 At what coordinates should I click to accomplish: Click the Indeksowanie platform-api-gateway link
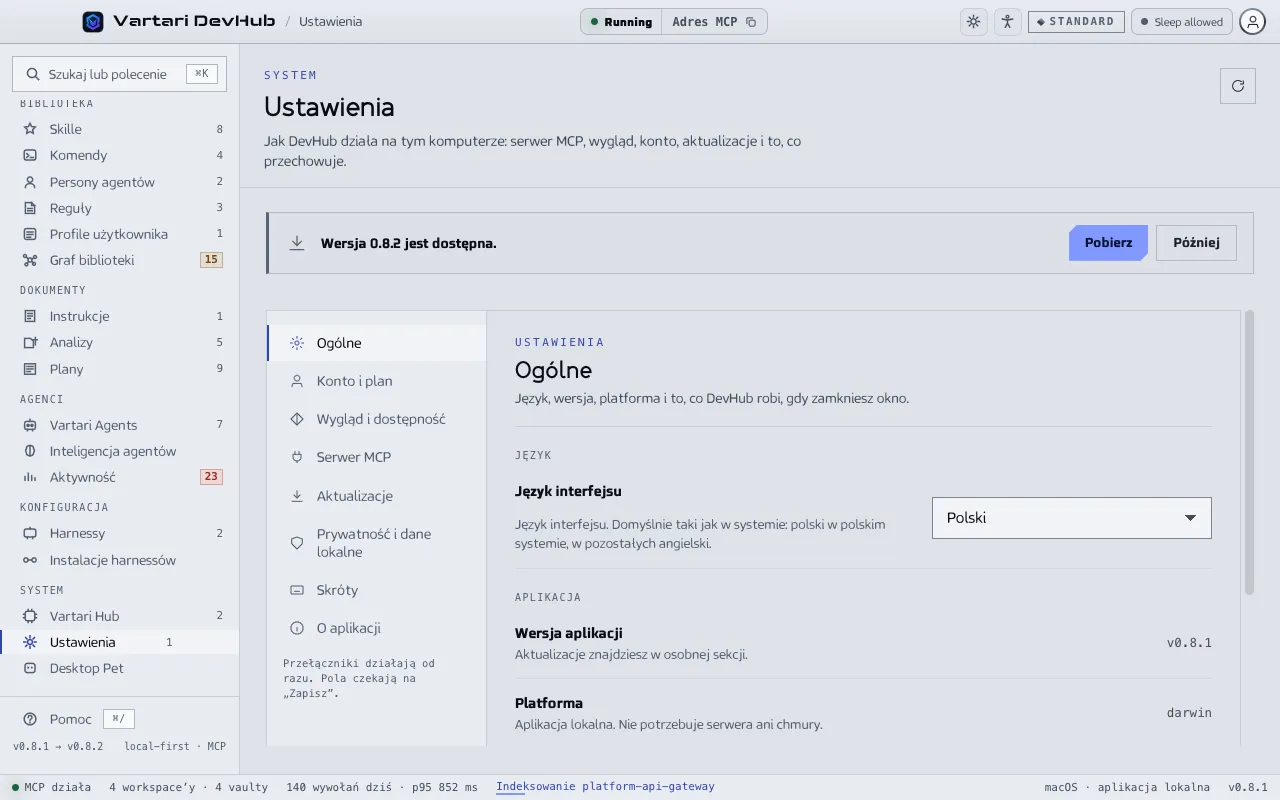[x=605, y=787]
